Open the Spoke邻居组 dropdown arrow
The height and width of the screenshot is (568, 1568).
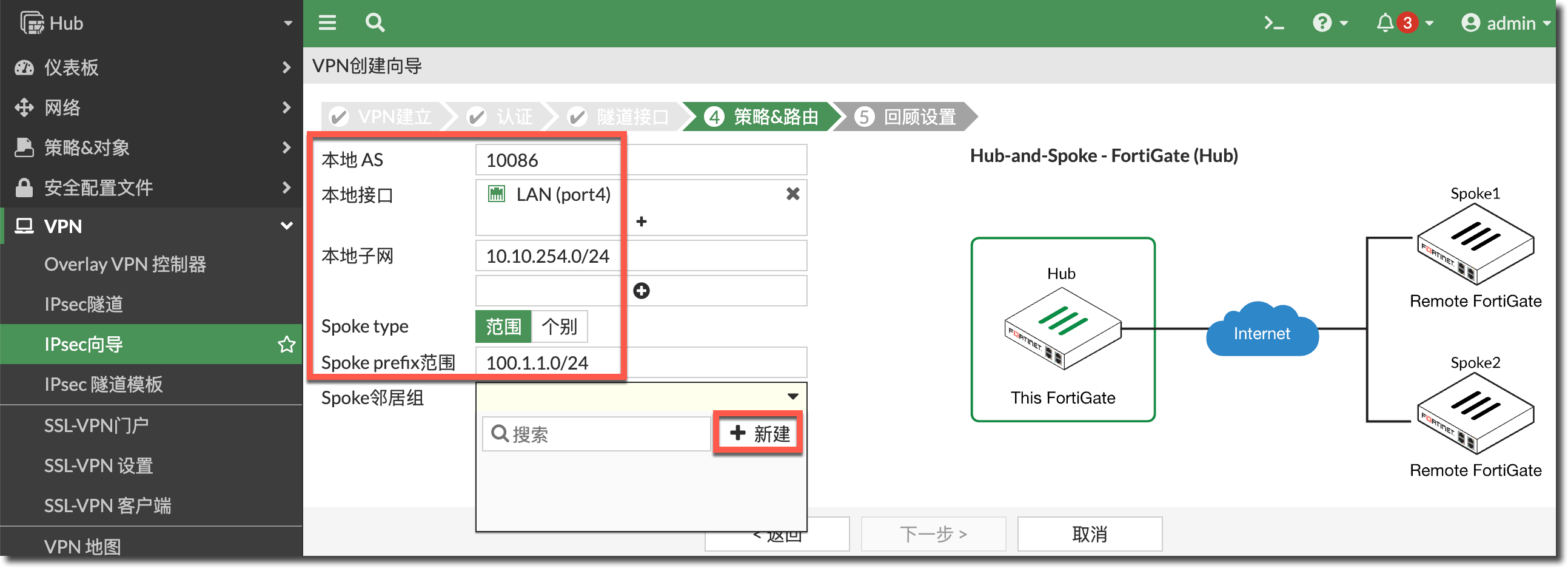(x=792, y=397)
